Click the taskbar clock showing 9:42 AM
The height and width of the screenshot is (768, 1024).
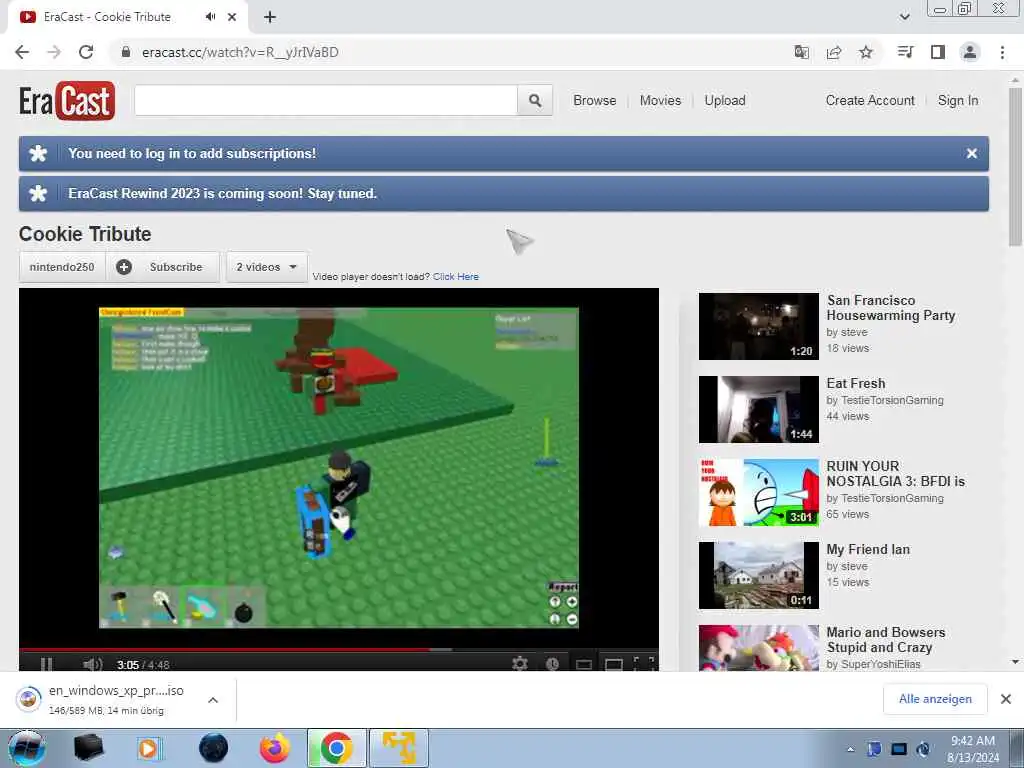[x=973, y=749]
